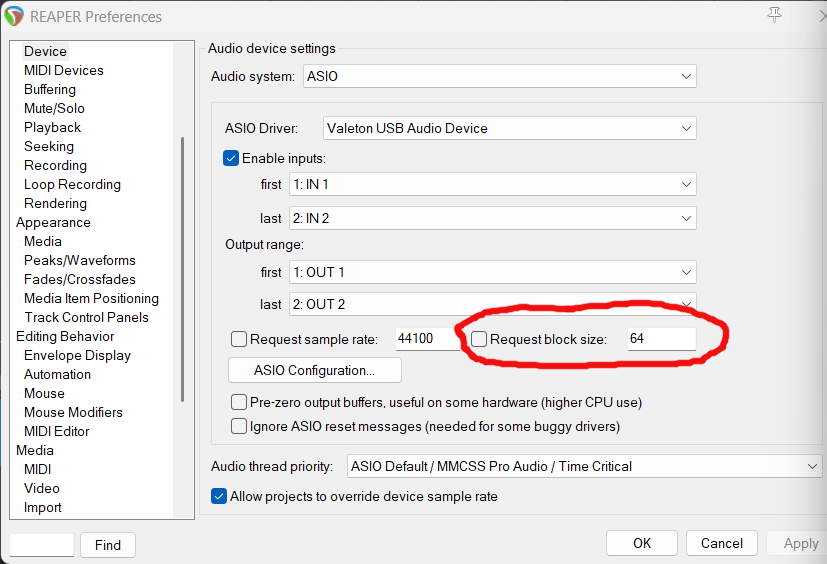Select Automation preferences page

[x=57, y=374]
